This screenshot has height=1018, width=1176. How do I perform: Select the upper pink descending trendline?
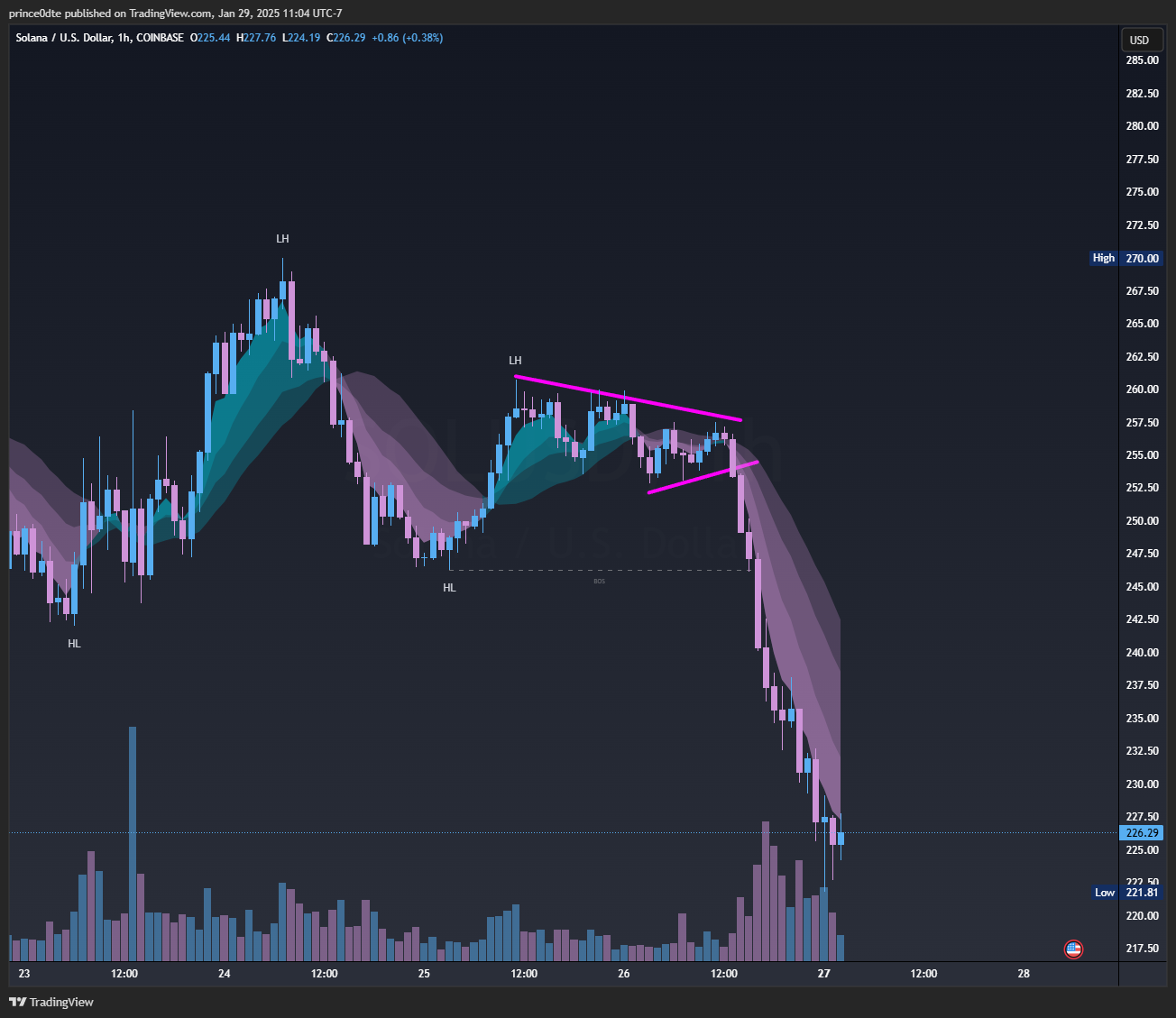pyautogui.click(x=628, y=398)
